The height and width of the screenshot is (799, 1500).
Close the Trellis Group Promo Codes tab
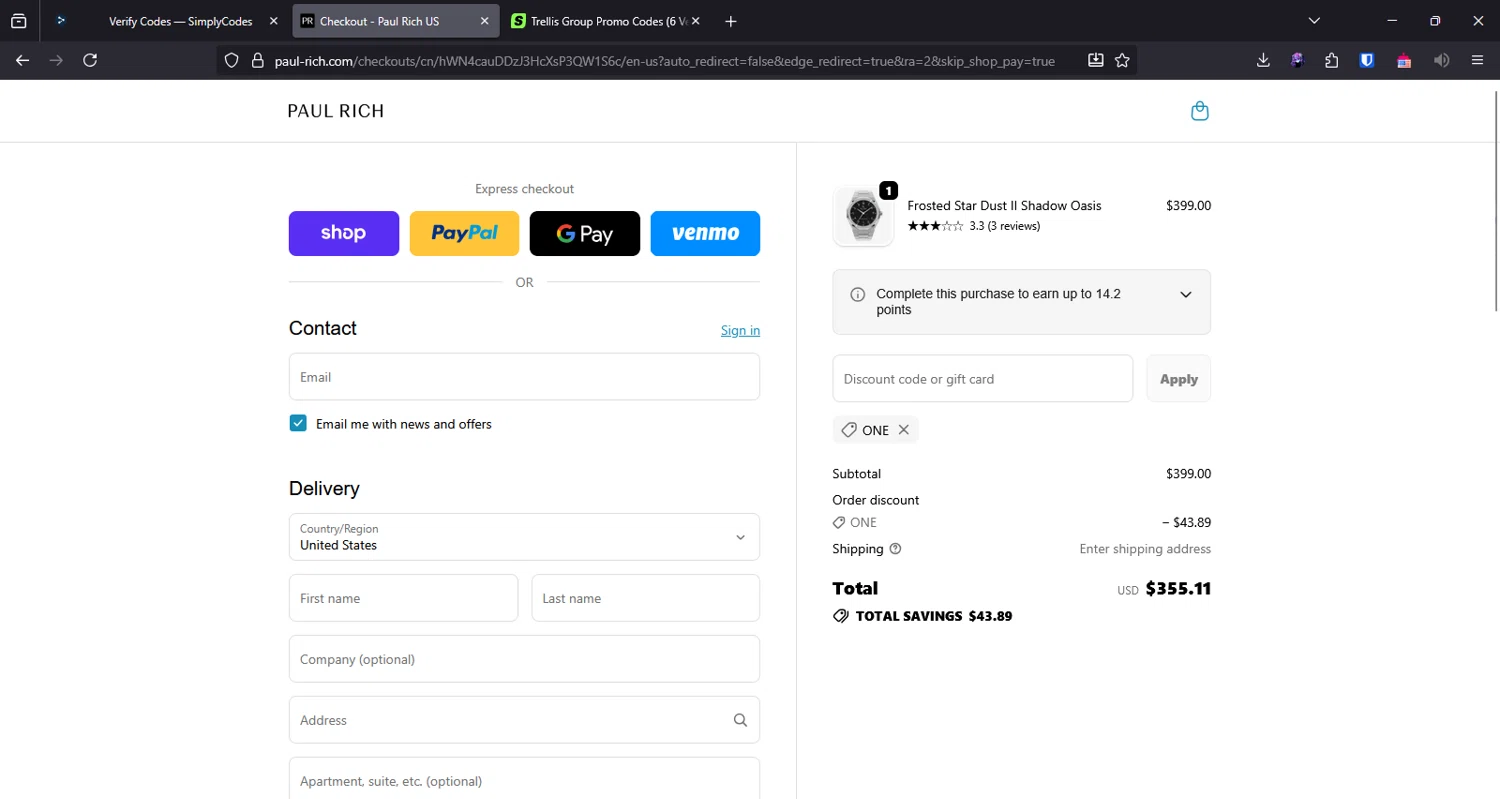point(695,21)
